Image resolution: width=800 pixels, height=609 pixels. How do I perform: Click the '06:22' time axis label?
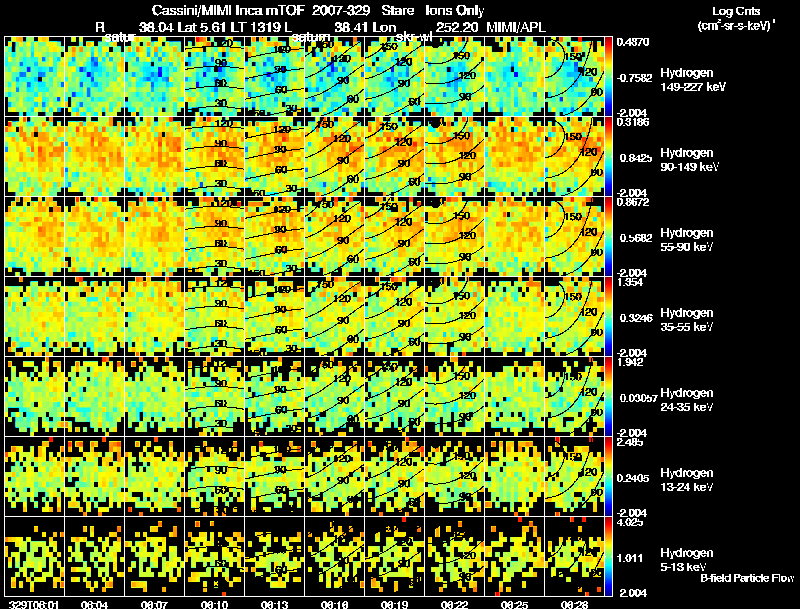tap(454, 604)
